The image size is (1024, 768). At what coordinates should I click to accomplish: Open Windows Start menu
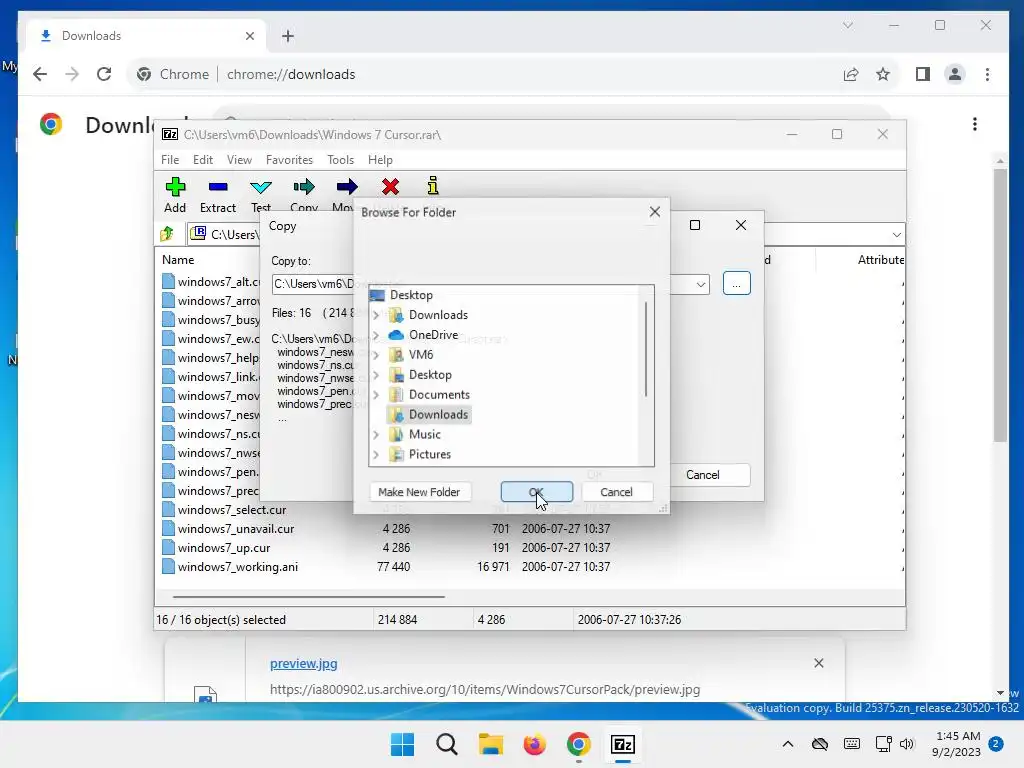pos(402,744)
